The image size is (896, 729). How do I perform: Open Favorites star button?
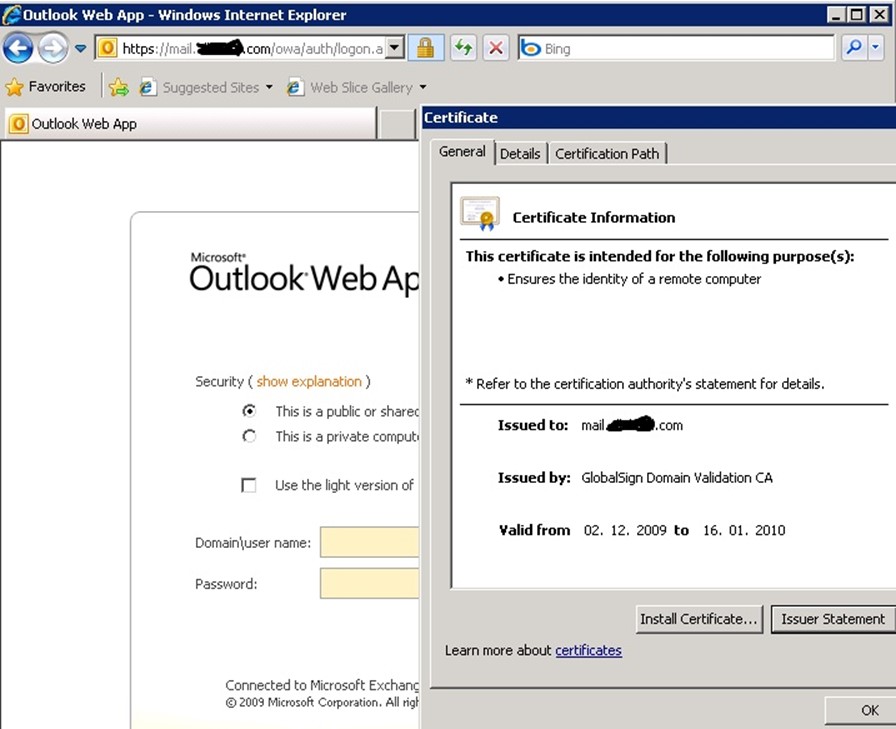click(x=45, y=87)
